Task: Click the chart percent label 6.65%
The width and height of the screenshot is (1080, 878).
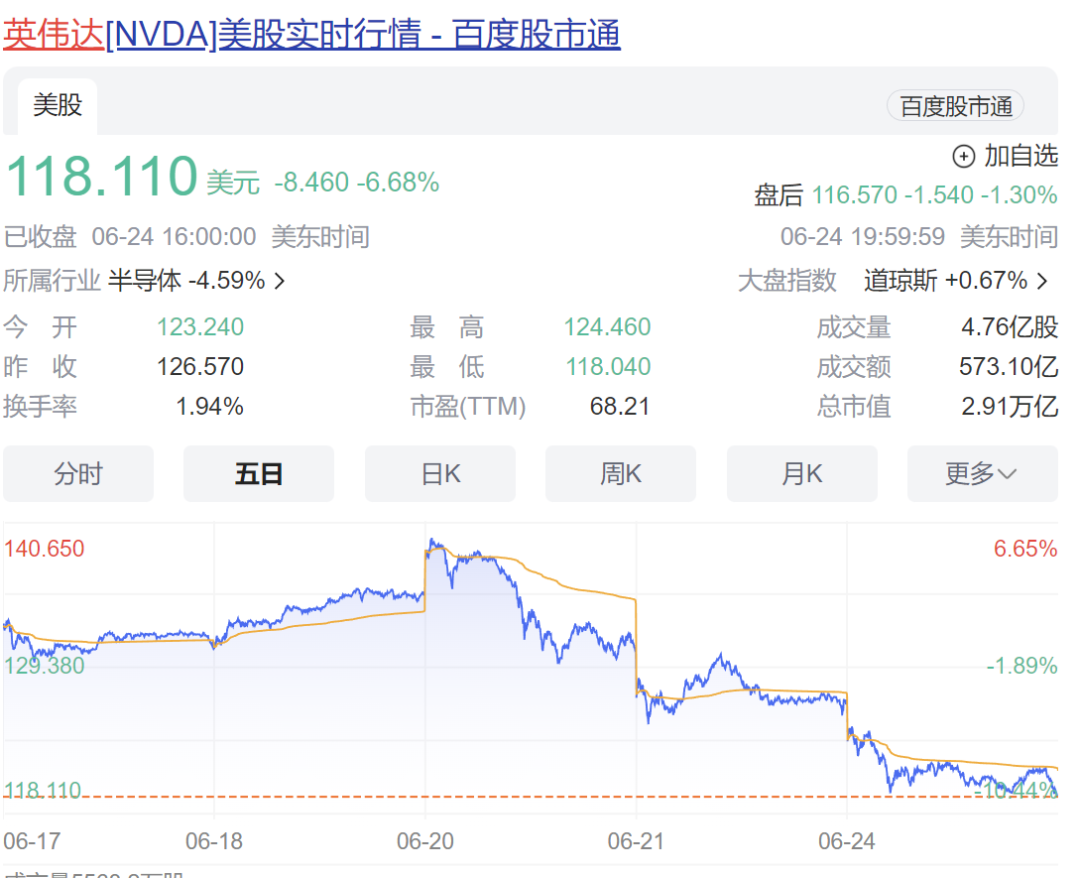Action: click(1025, 549)
